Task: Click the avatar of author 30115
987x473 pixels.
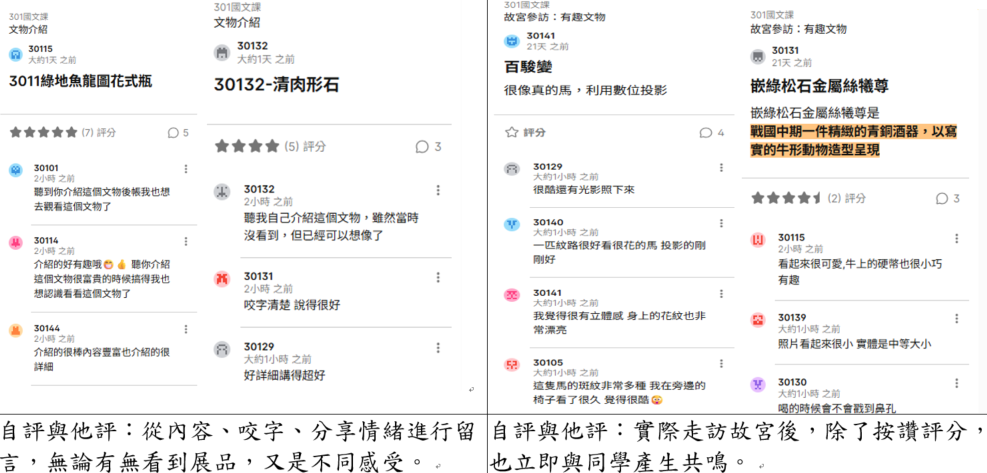Action: click(x=15, y=54)
